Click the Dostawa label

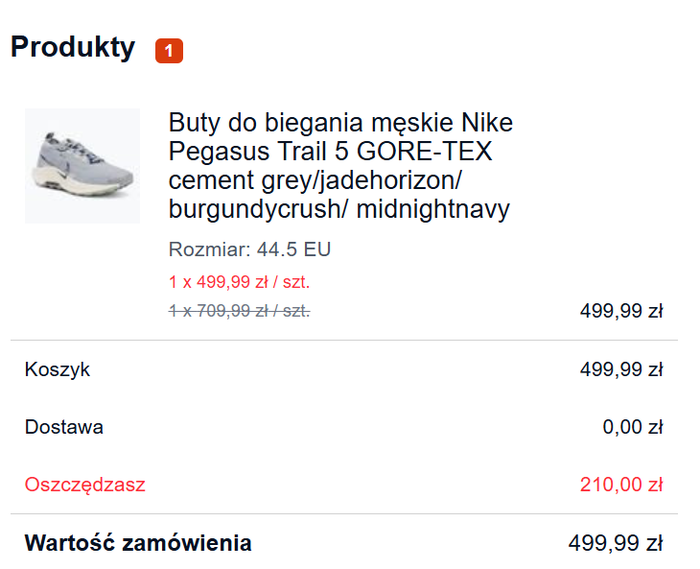(x=64, y=427)
